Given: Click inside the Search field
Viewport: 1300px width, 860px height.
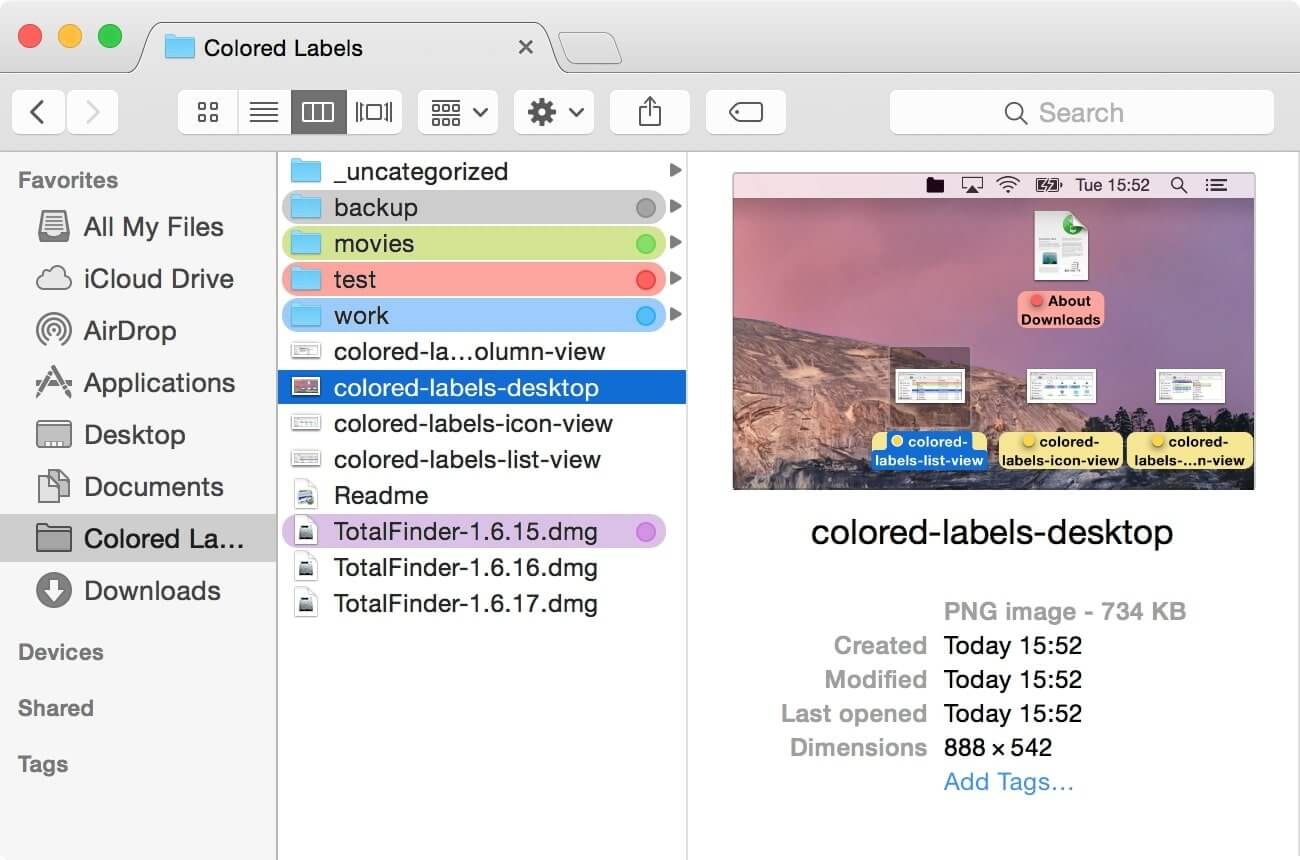Looking at the screenshot, I should click(1080, 112).
